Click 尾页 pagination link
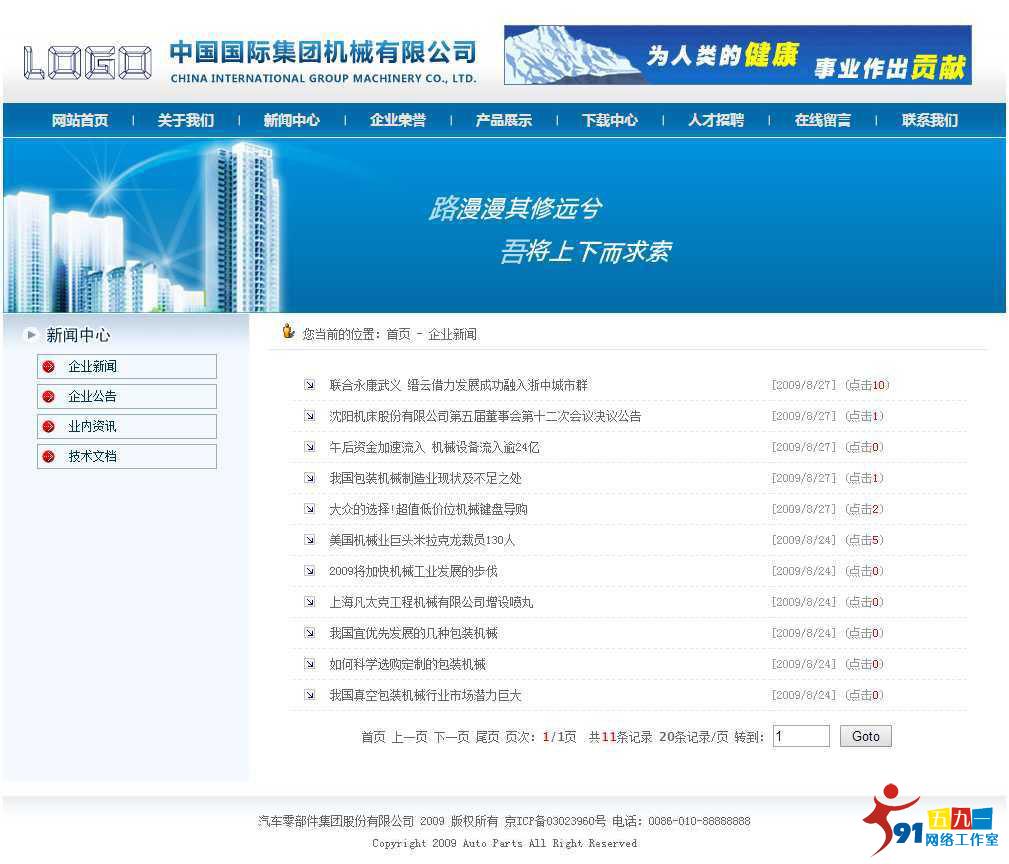Image resolution: width=1009 pixels, height=864 pixels. tap(487, 737)
